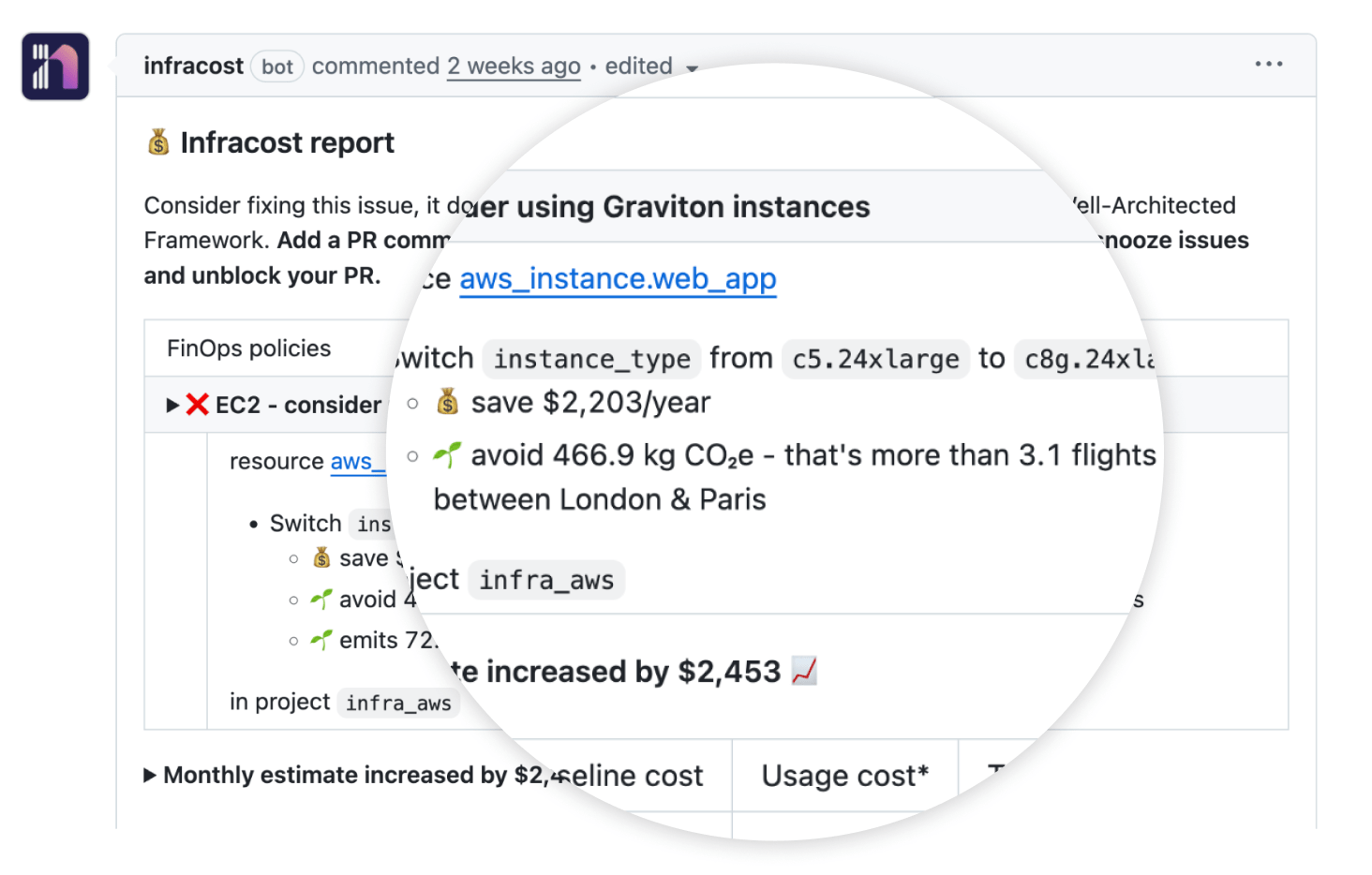Click the bot label beside infracost
The width and height of the screenshot is (1372, 875).
(x=276, y=66)
